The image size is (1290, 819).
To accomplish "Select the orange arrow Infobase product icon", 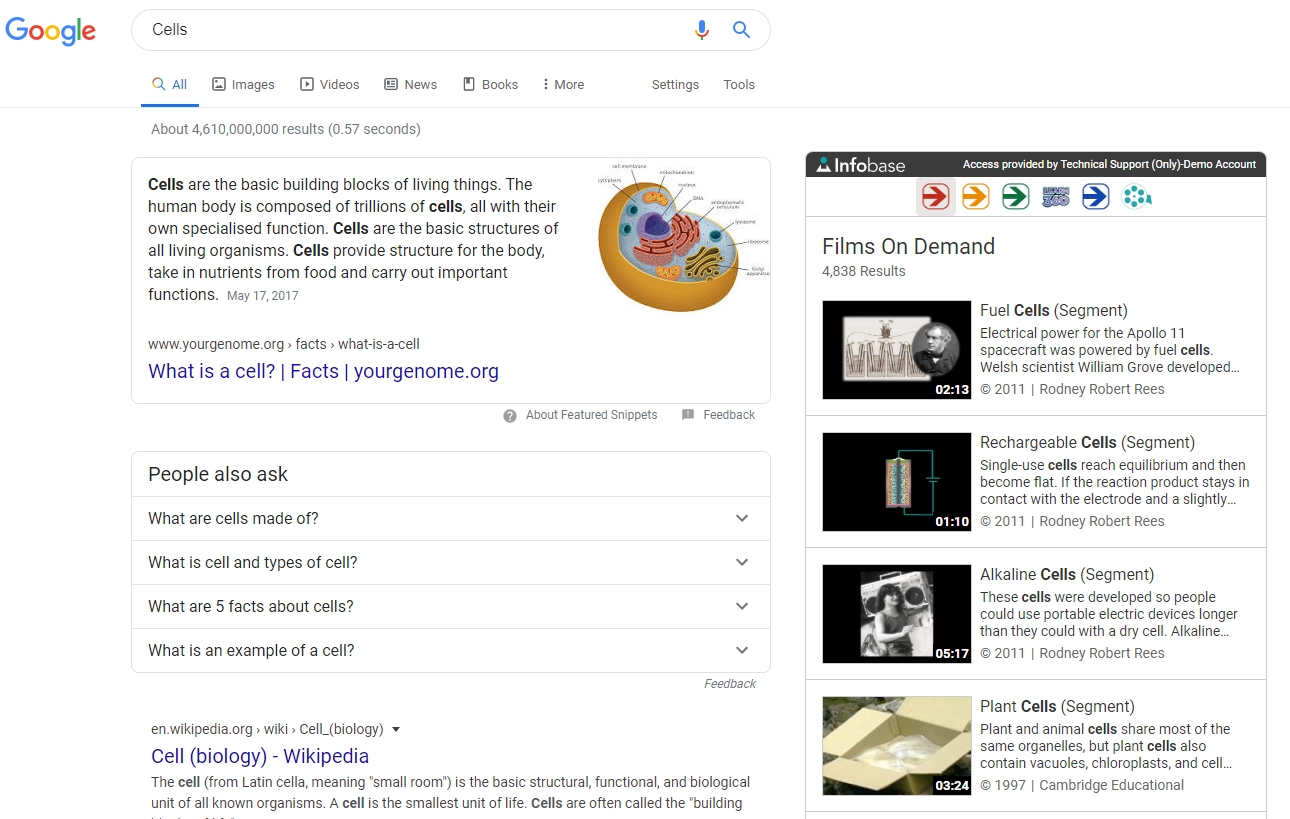I will click(x=975, y=196).
